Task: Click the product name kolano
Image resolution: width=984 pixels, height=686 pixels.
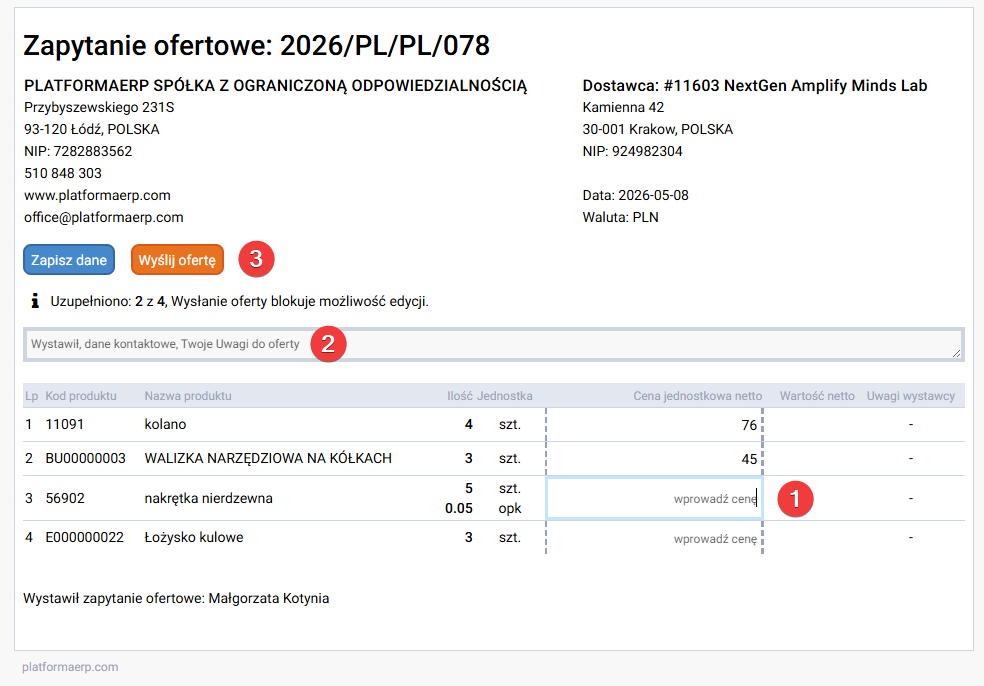Action: tap(165, 424)
